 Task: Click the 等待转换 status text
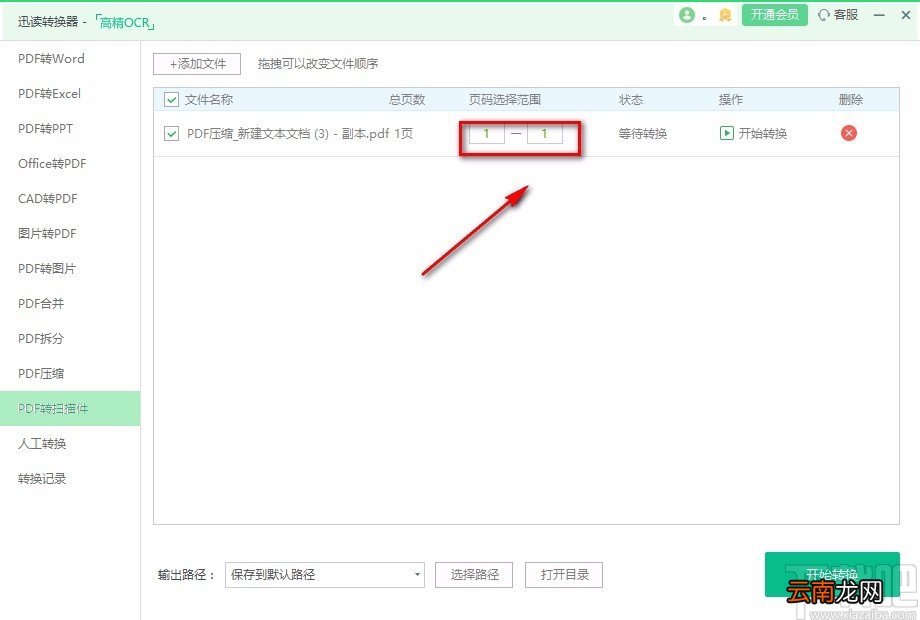642,134
